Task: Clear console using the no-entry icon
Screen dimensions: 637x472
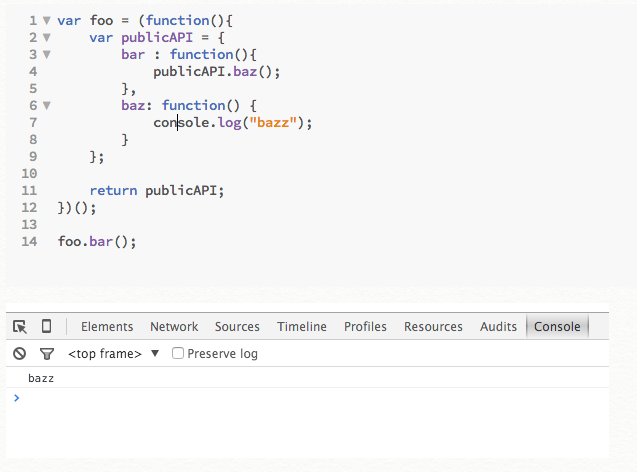Action: (19, 353)
